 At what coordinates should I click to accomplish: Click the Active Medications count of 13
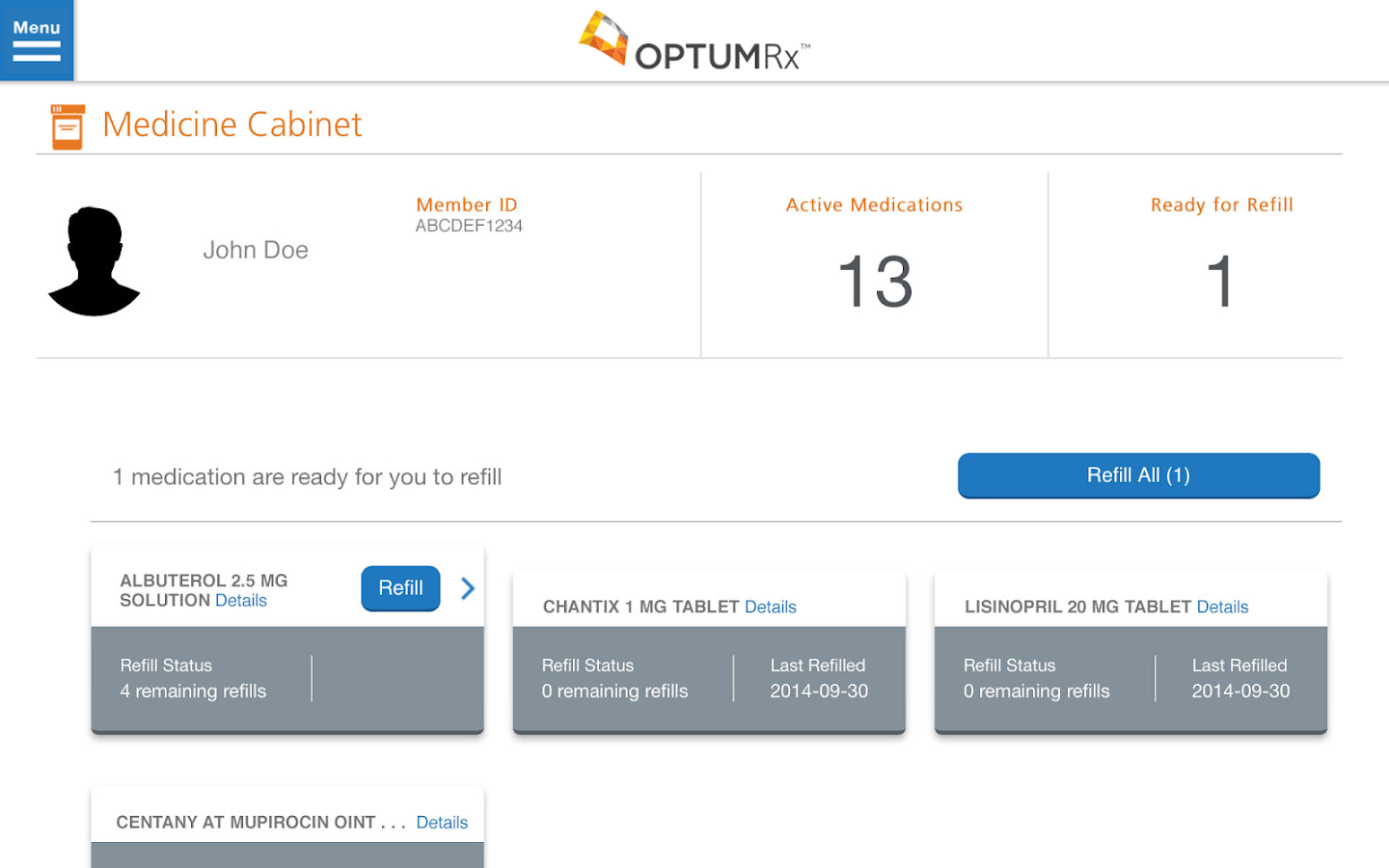[x=875, y=282]
